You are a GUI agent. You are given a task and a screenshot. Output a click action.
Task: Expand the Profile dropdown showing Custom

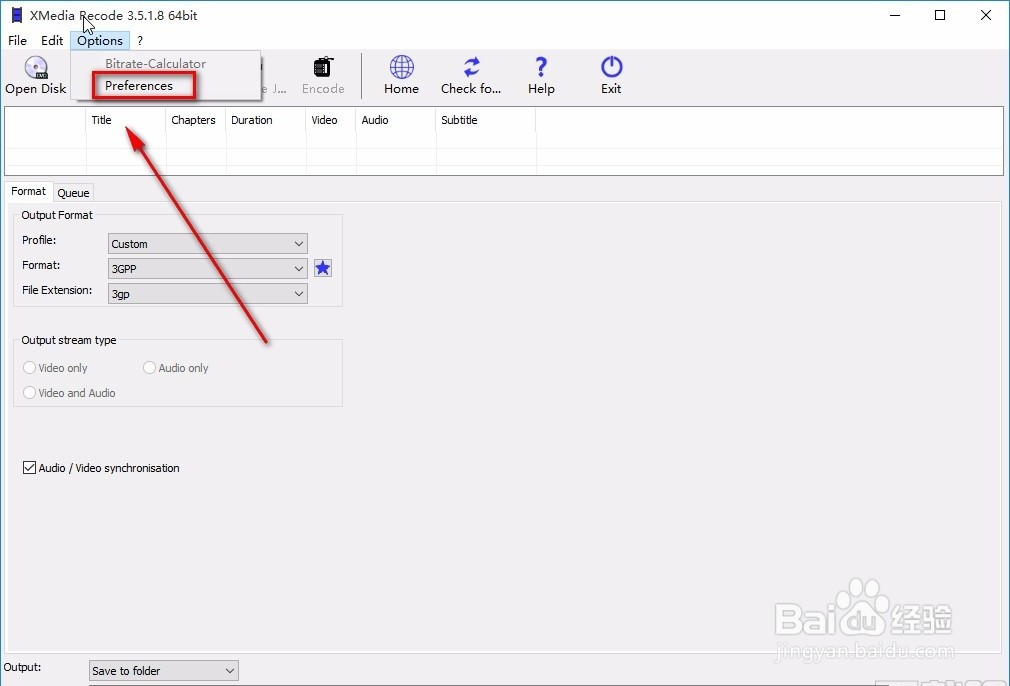[207, 243]
